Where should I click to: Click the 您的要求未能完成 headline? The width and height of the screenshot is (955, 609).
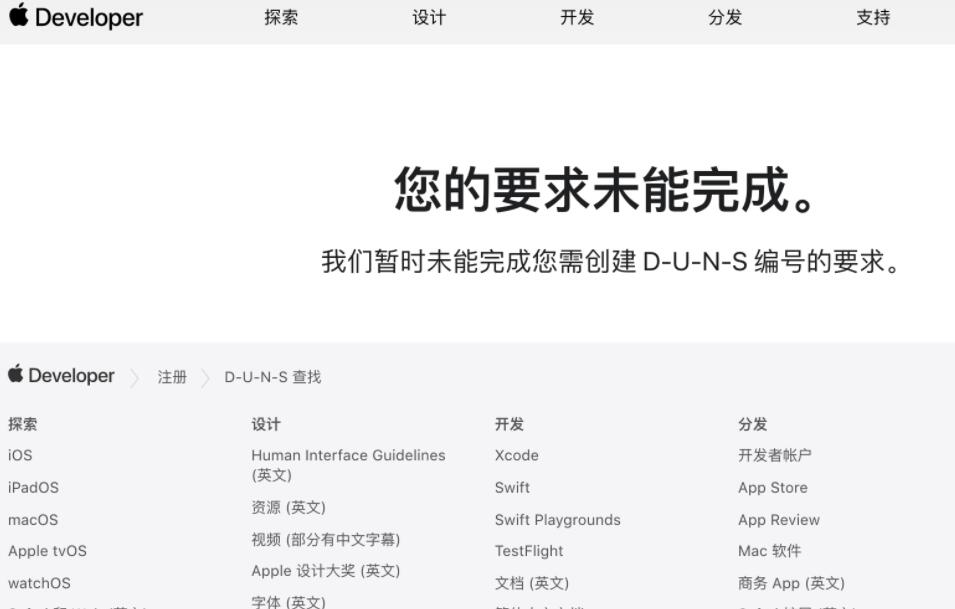[x=605, y=189]
